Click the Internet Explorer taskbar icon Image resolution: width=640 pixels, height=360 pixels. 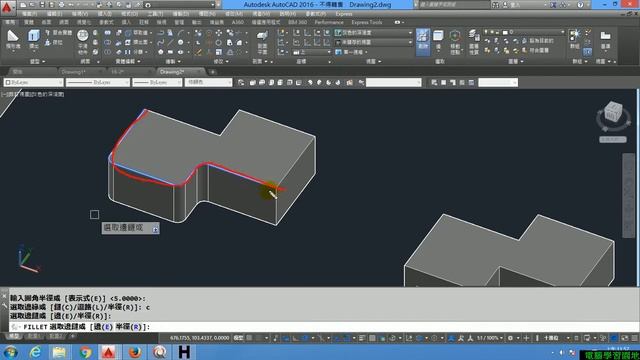tap(36, 352)
